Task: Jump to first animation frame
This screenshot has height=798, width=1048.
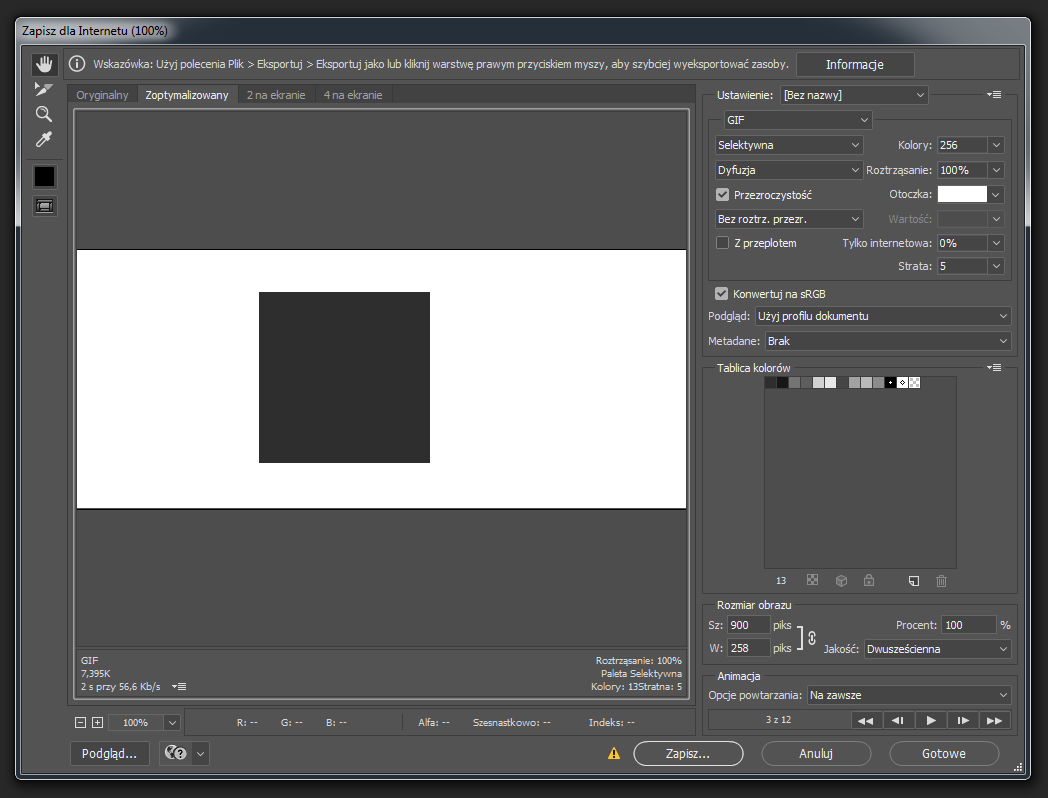Action: tap(866, 720)
